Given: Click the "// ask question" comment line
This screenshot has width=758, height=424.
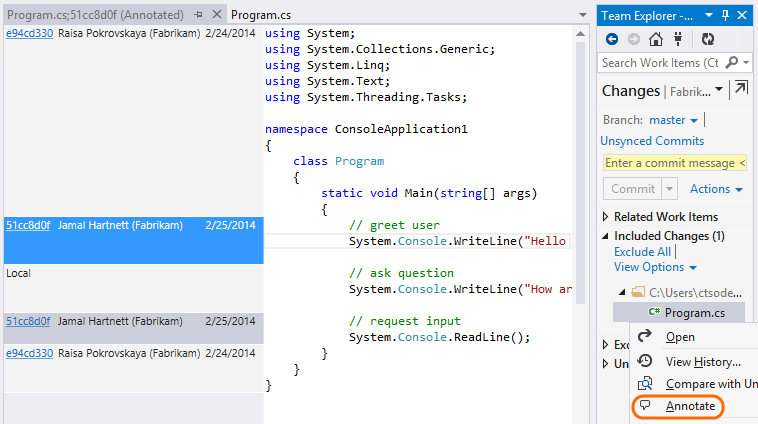Looking at the screenshot, I should 401,273.
